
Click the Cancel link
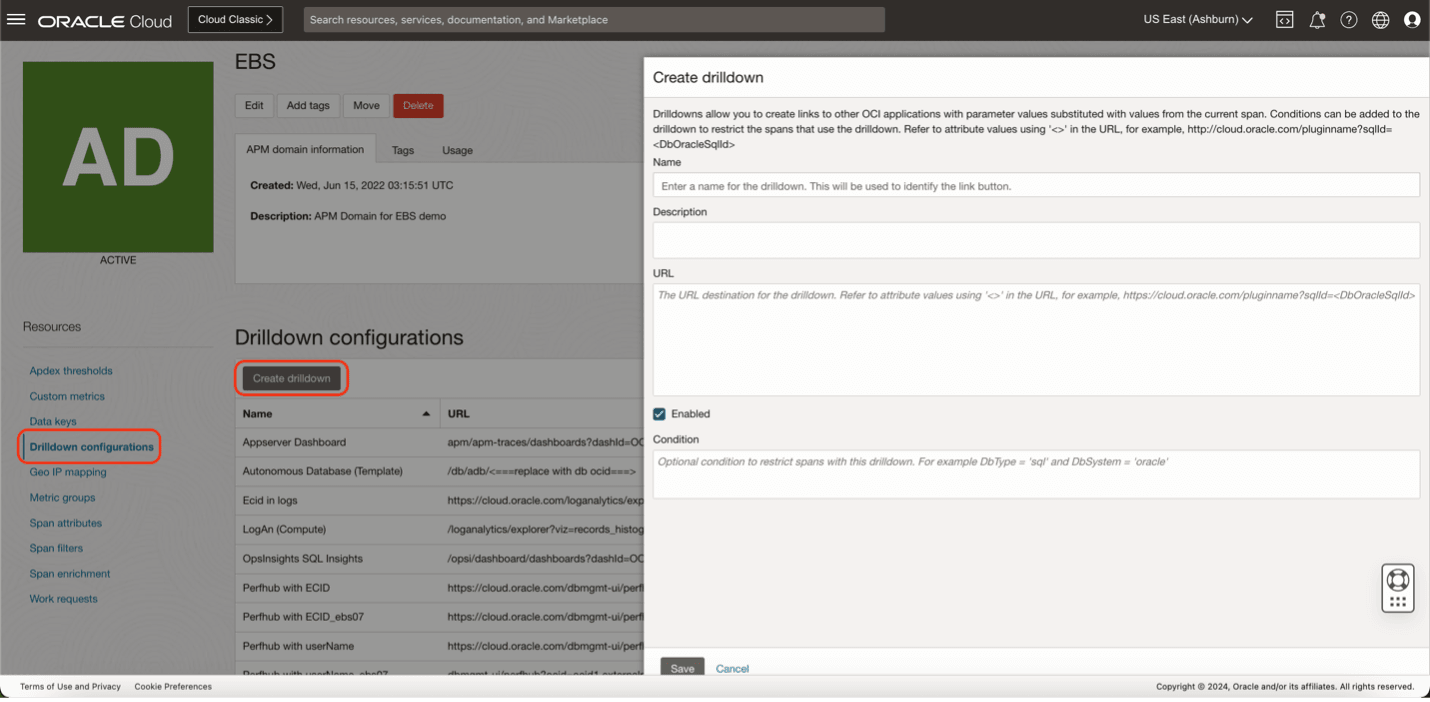click(x=732, y=668)
